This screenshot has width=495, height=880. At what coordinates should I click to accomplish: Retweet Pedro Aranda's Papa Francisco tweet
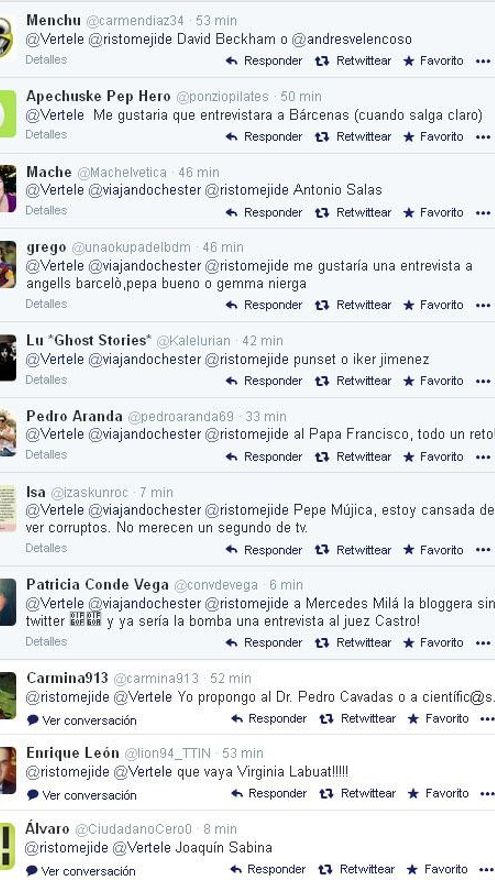[352, 456]
